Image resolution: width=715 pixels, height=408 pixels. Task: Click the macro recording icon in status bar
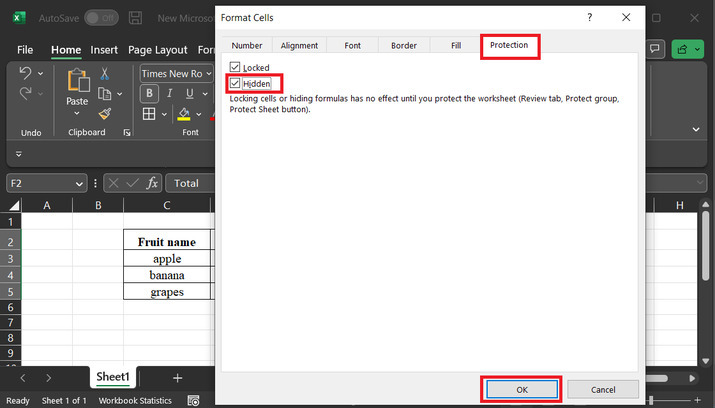tap(193, 401)
